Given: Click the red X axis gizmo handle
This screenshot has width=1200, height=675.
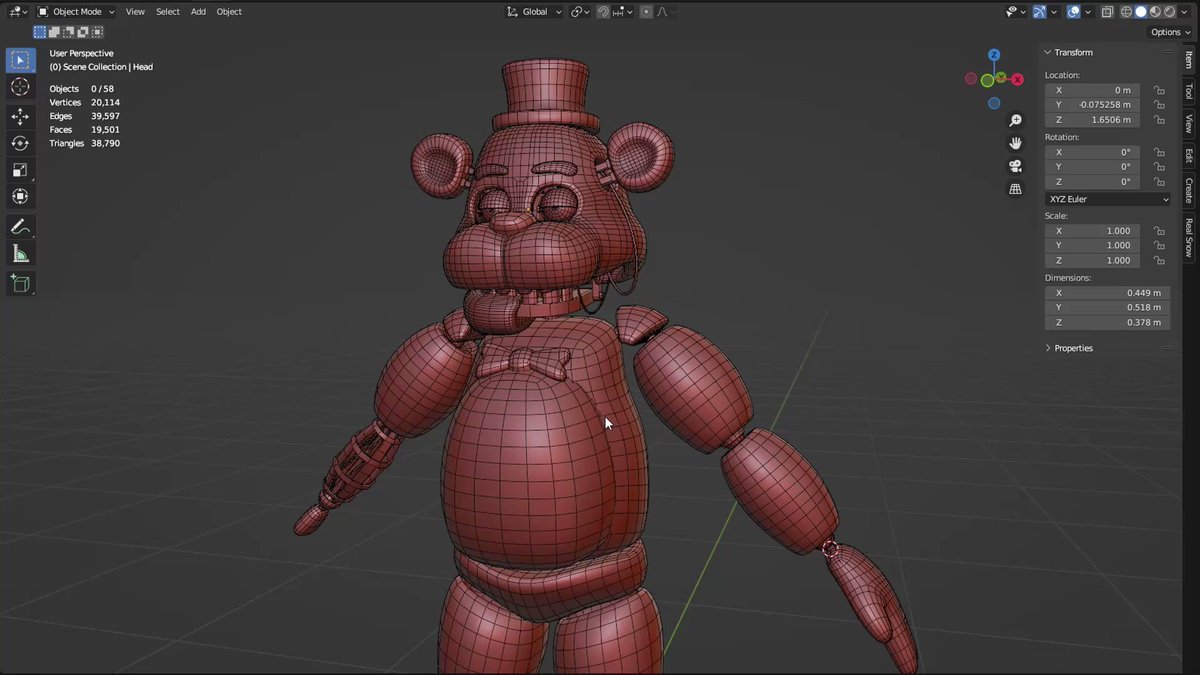Looking at the screenshot, I should [1017, 79].
